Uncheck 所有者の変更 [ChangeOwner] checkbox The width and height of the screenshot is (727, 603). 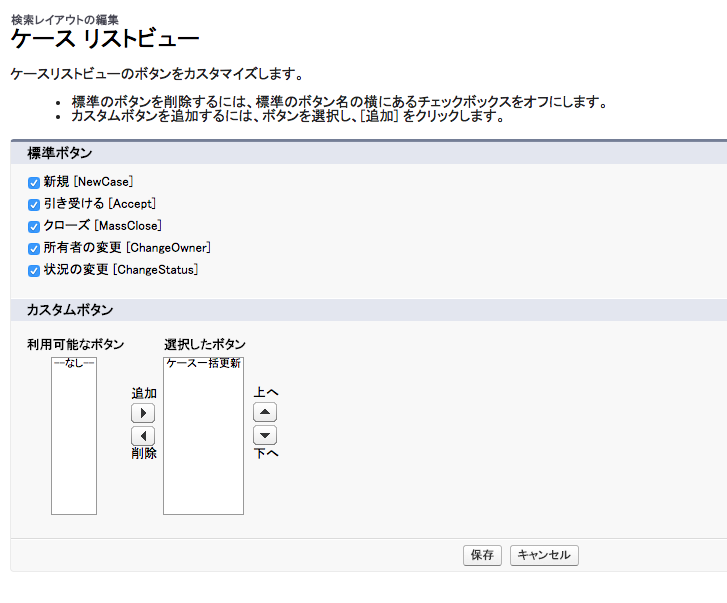[x=34, y=248]
